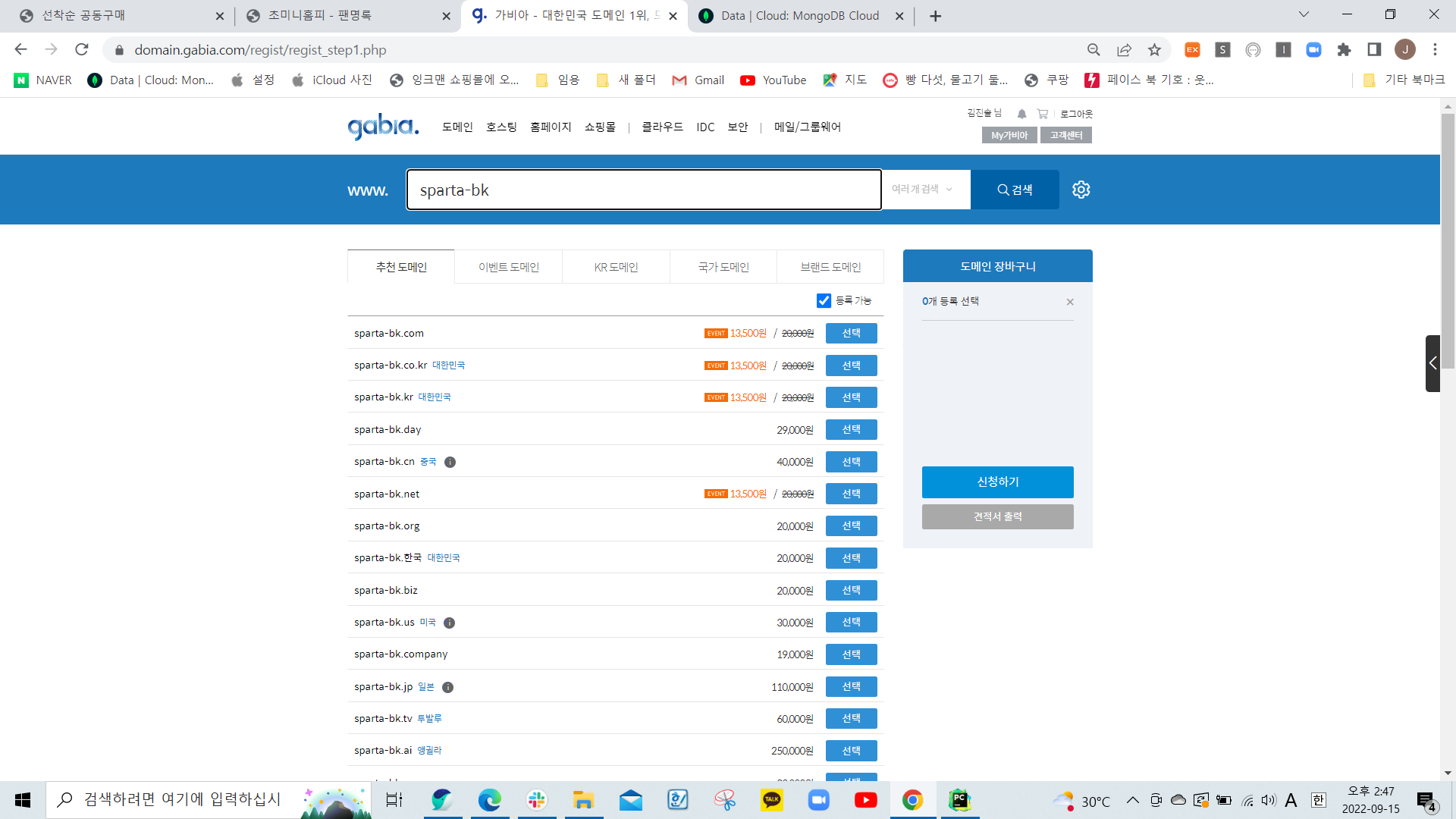Select sparta-bk.co.kr with 선택 button
This screenshot has width=1456, height=819.
tap(851, 366)
